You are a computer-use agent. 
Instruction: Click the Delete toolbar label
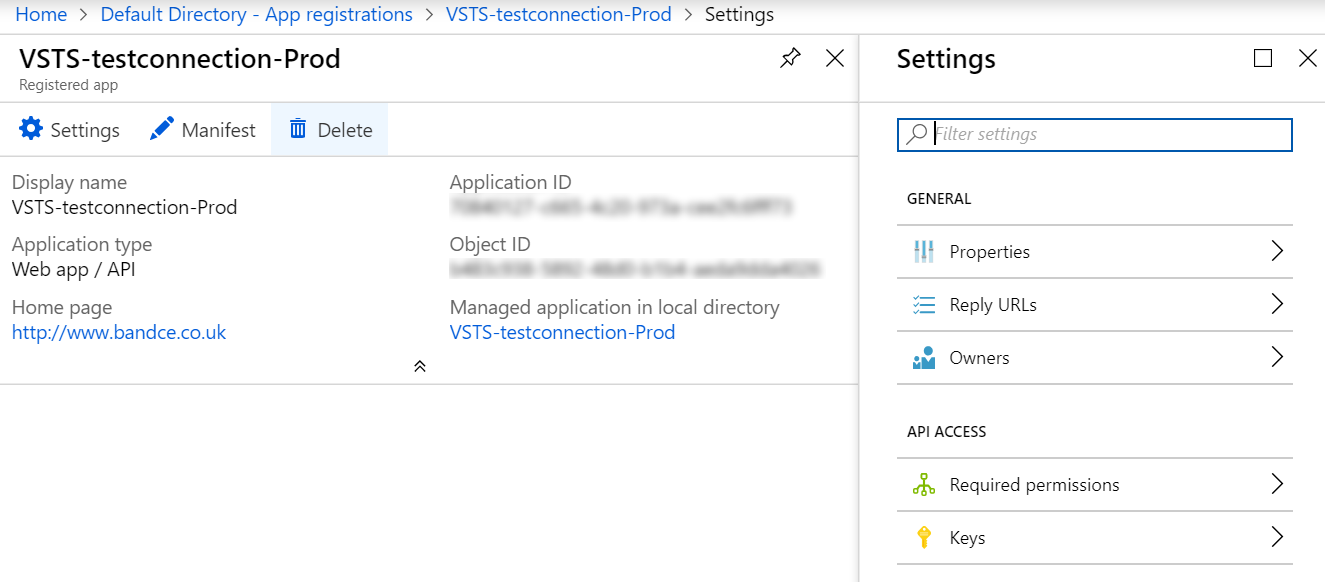pos(345,130)
